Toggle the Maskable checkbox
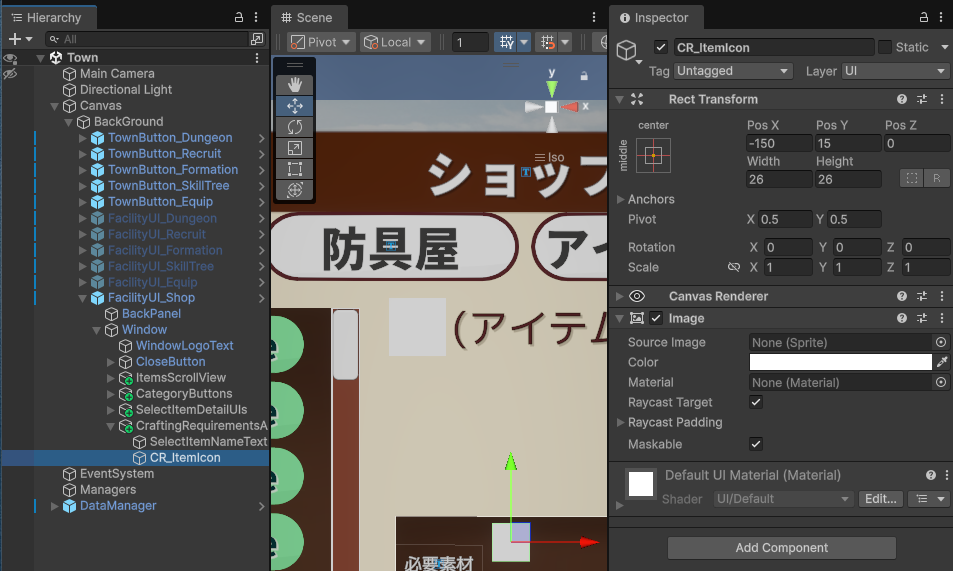The width and height of the screenshot is (953, 571). coord(756,444)
